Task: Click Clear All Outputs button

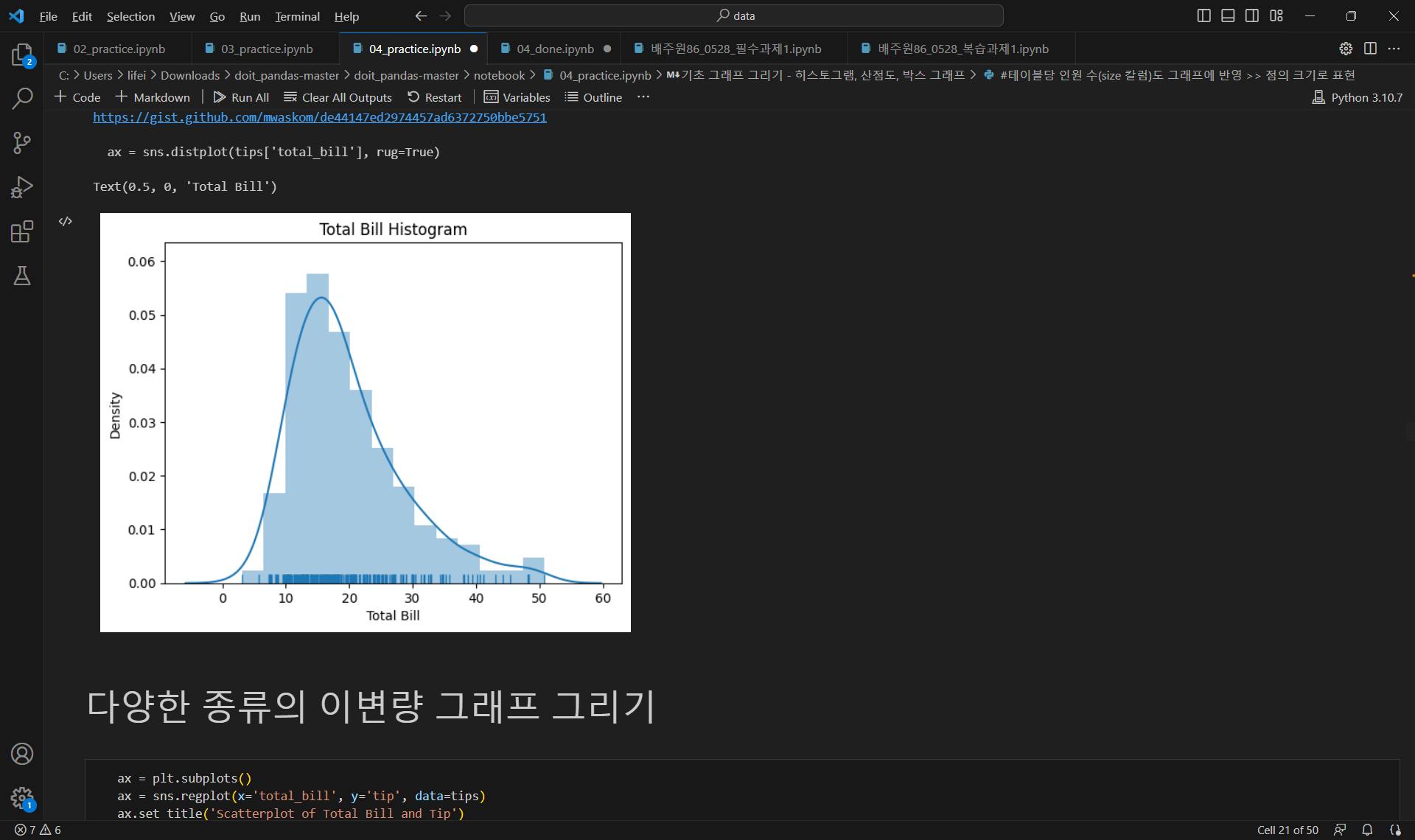Action: tap(338, 97)
